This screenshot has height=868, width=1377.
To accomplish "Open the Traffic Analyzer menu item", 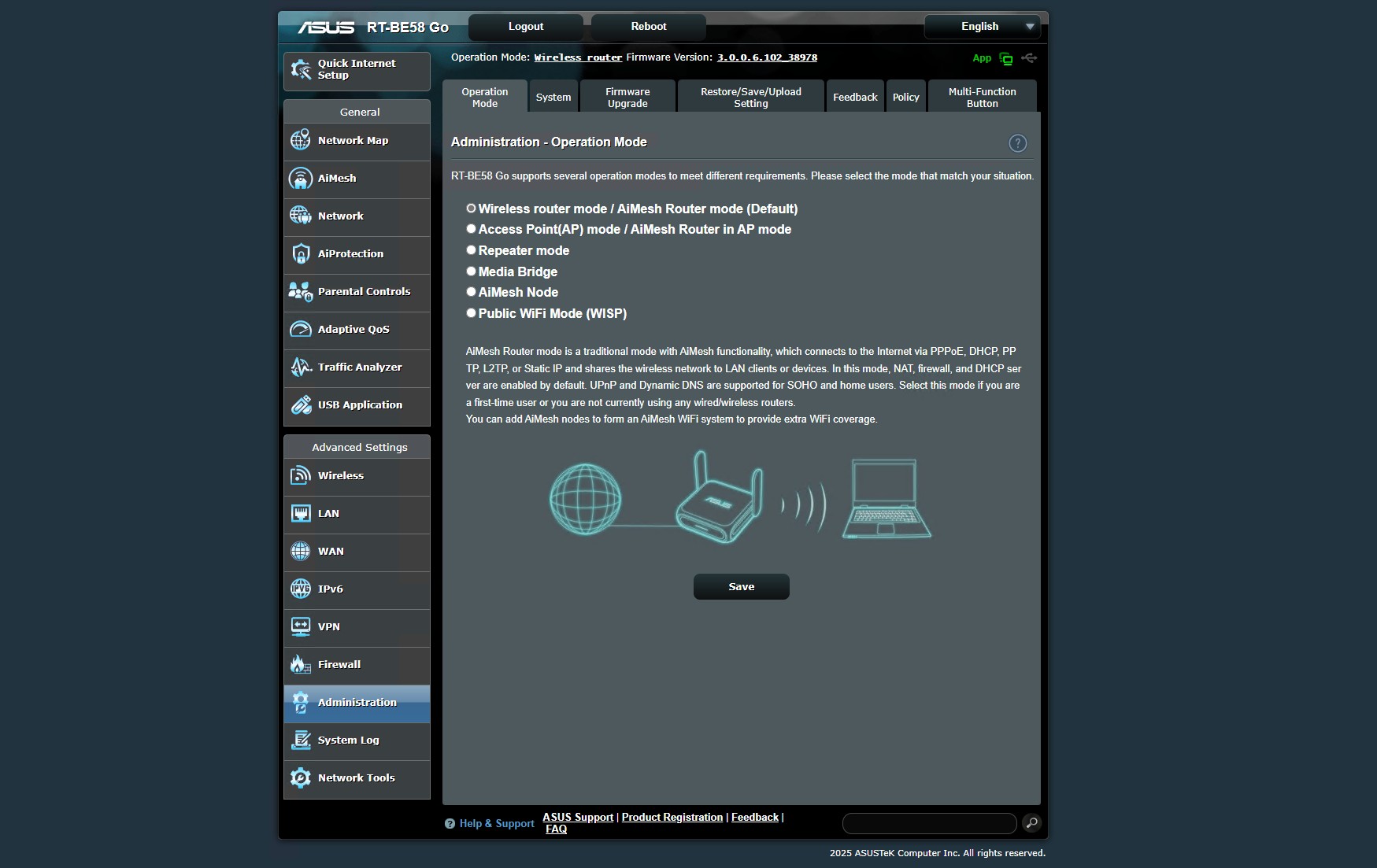I will (x=357, y=368).
